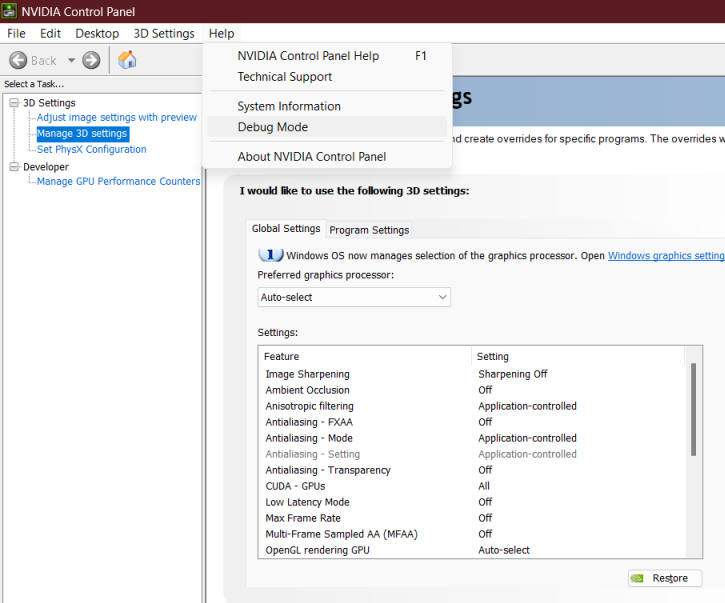This screenshot has width=725, height=603.
Task: Select Low Latency Mode row
Action: pos(472,502)
